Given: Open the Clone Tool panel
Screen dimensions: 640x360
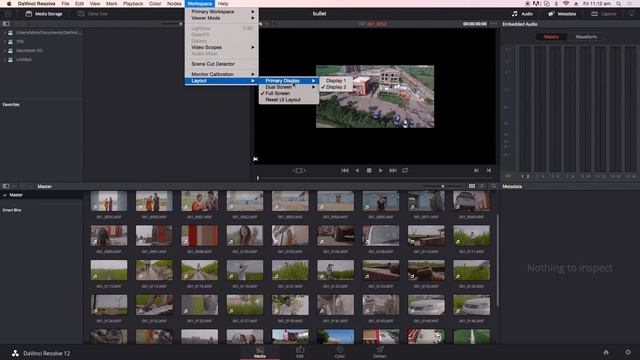Looking at the screenshot, I should (x=93, y=14).
